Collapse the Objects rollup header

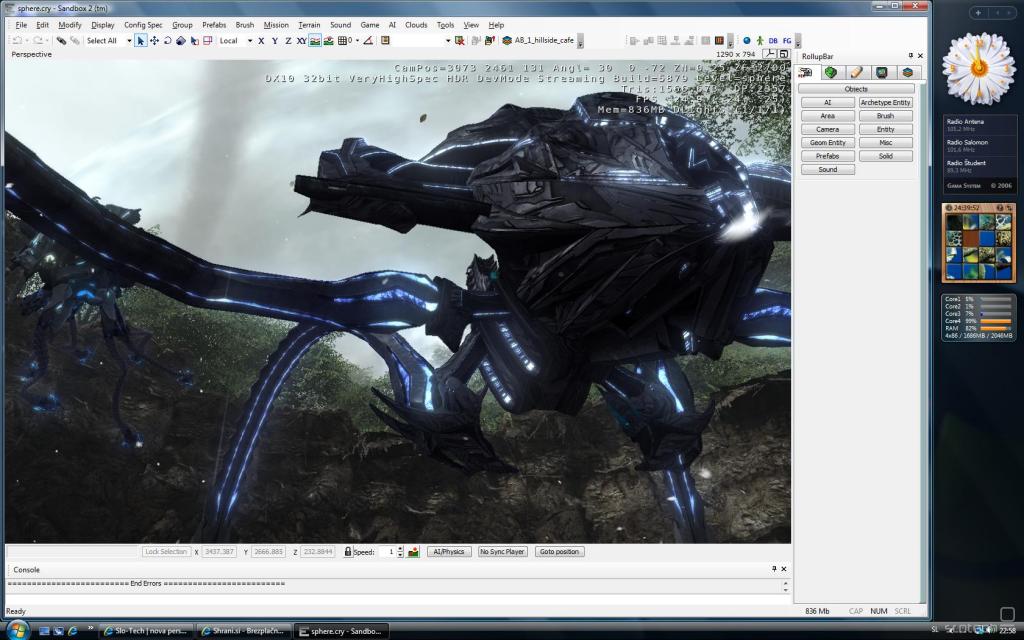(856, 89)
